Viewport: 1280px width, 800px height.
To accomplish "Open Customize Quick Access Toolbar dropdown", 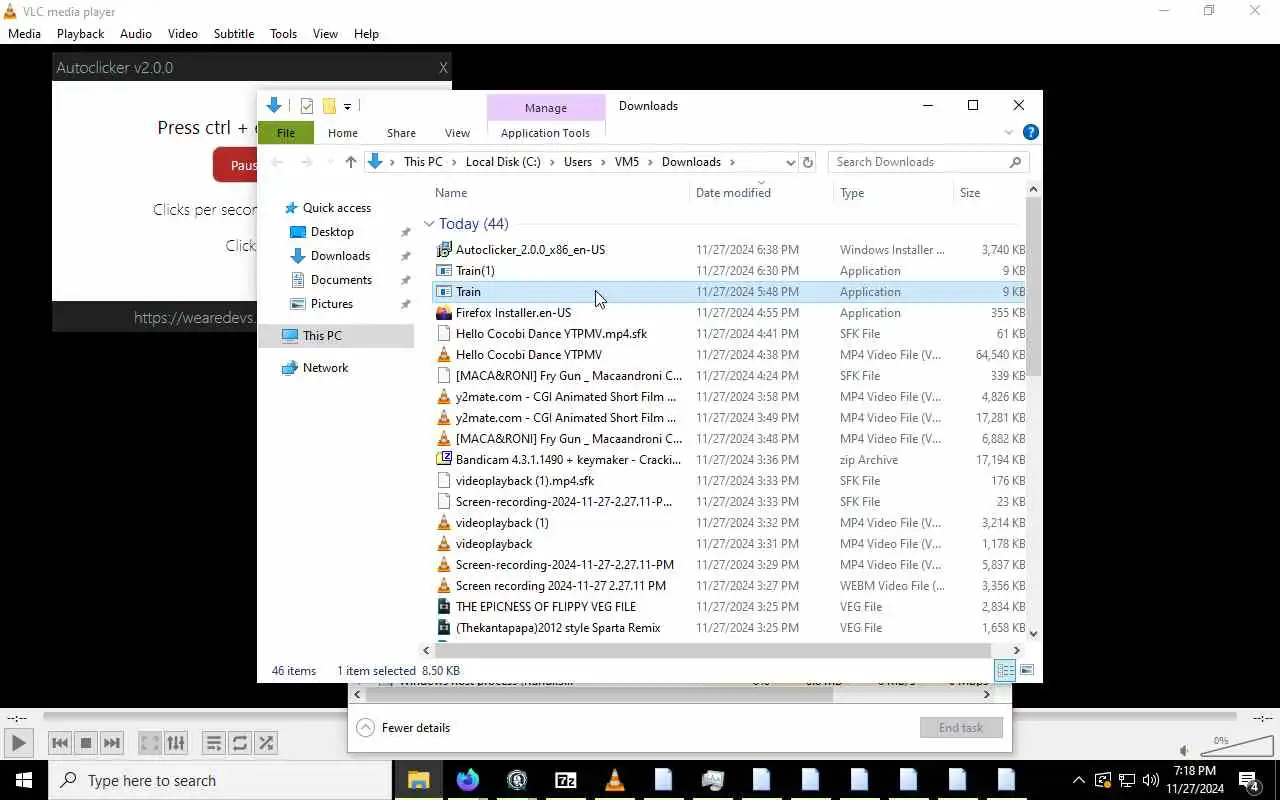I will pos(347,106).
